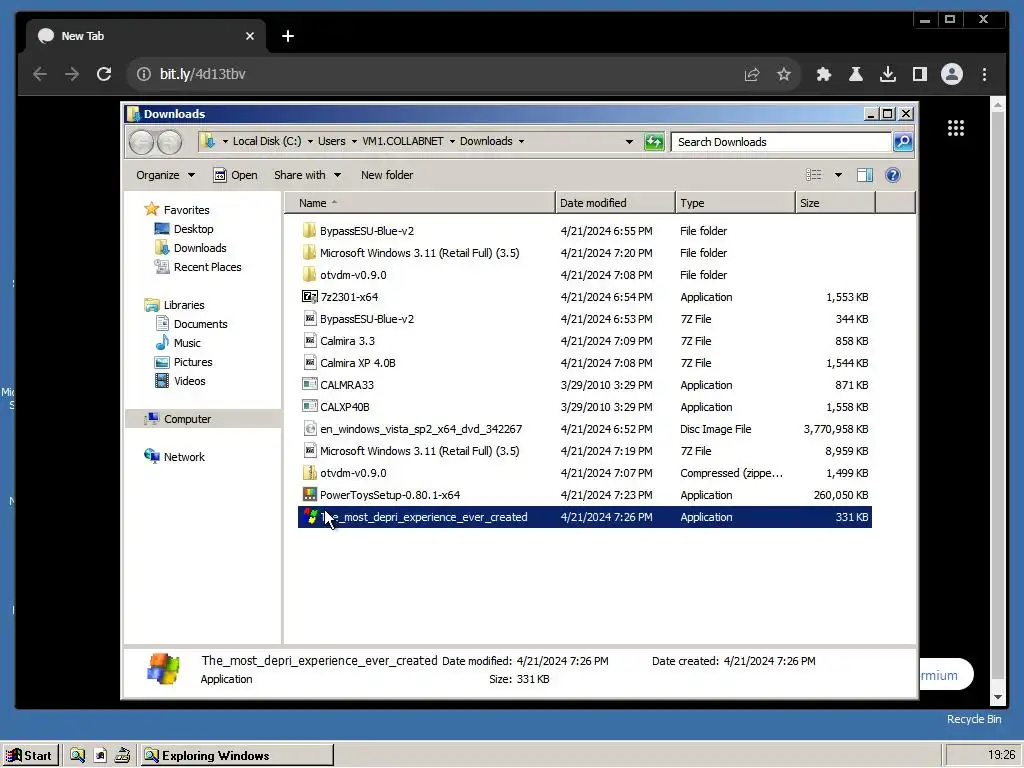The height and width of the screenshot is (768, 1024).
Task: Sort by the Type column header
Action: [735, 202]
